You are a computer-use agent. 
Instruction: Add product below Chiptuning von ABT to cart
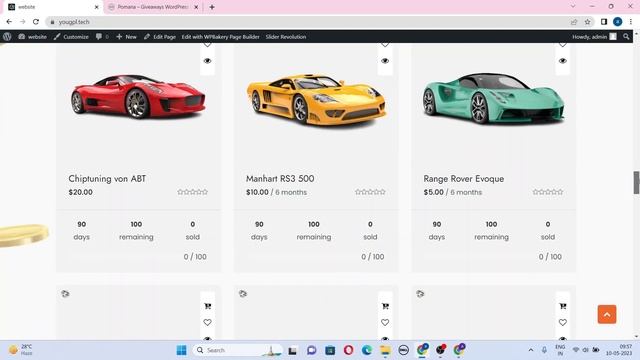coord(207,306)
